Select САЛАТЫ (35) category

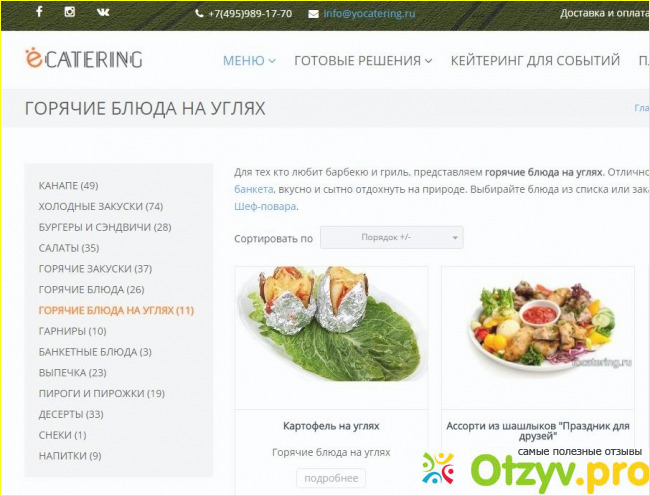point(69,248)
